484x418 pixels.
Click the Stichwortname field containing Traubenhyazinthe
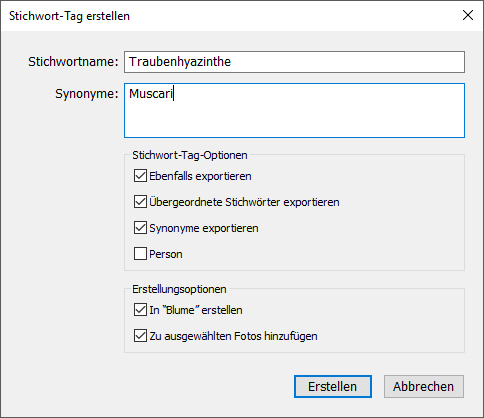coord(294,62)
